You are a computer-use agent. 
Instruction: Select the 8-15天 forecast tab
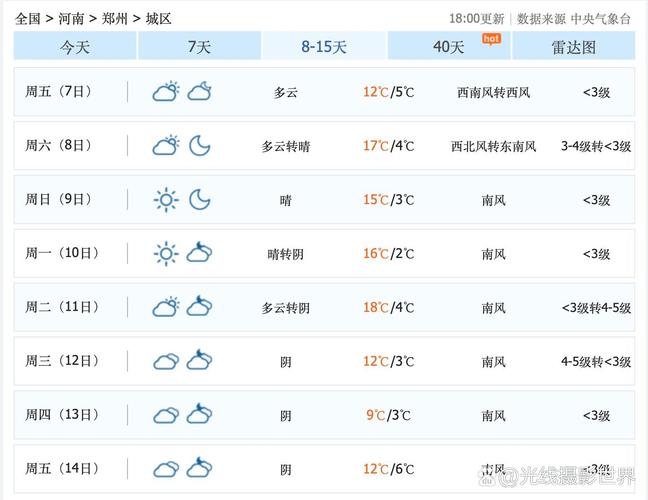point(324,46)
